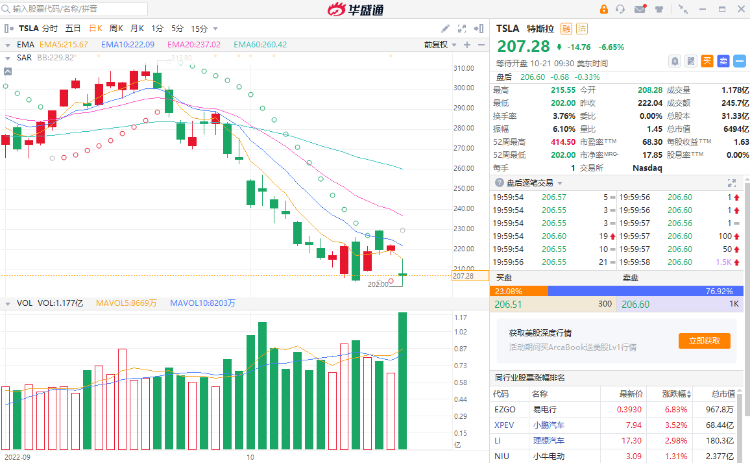Sort by 最新价 column header

(x=631, y=394)
